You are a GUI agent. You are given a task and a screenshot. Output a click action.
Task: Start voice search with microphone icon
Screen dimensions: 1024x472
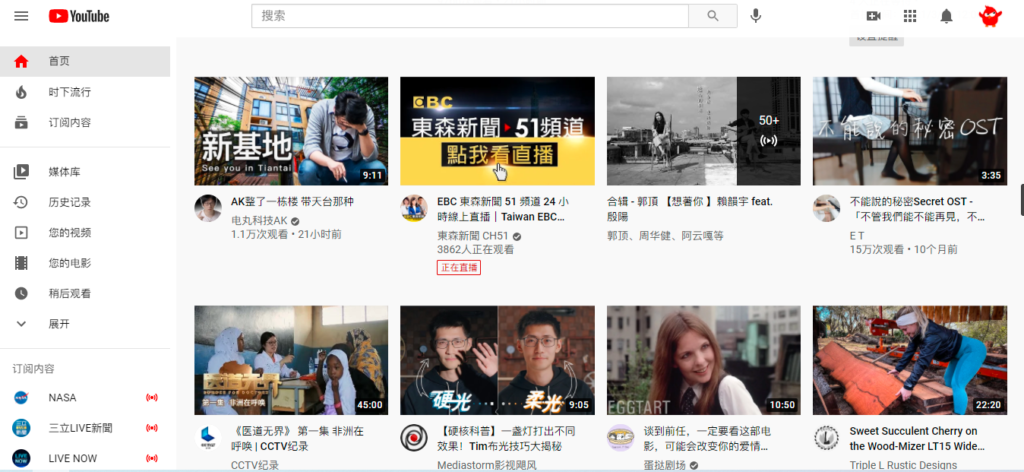[756, 16]
